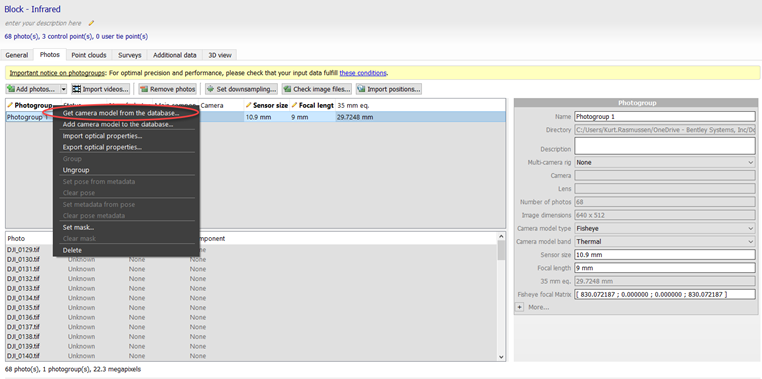Image resolution: width=762 pixels, height=379 pixels.
Task: Click the Focal length input field
Action: tap(665, 268)
